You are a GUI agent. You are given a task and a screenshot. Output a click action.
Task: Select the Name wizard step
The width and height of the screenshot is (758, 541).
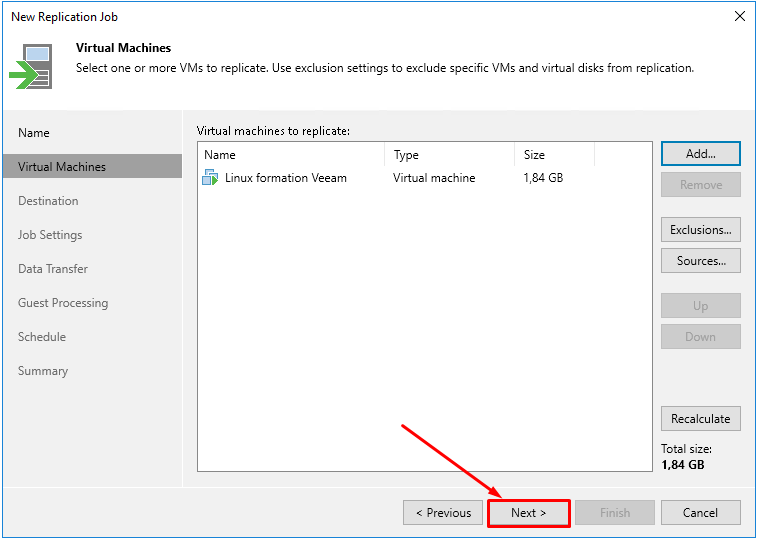(34, 133)
